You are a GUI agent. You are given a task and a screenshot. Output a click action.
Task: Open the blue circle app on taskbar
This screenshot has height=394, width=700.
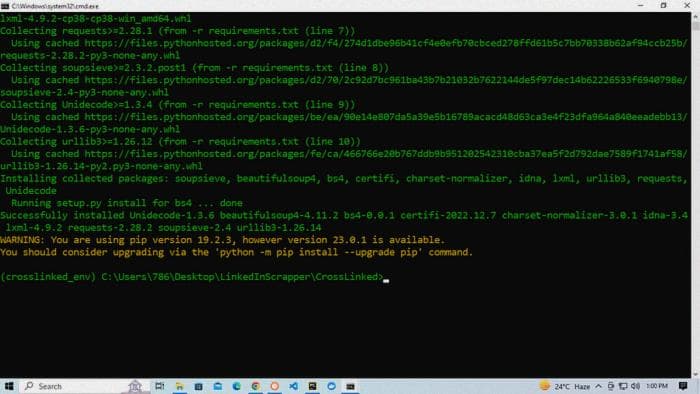tap(331, 386)
